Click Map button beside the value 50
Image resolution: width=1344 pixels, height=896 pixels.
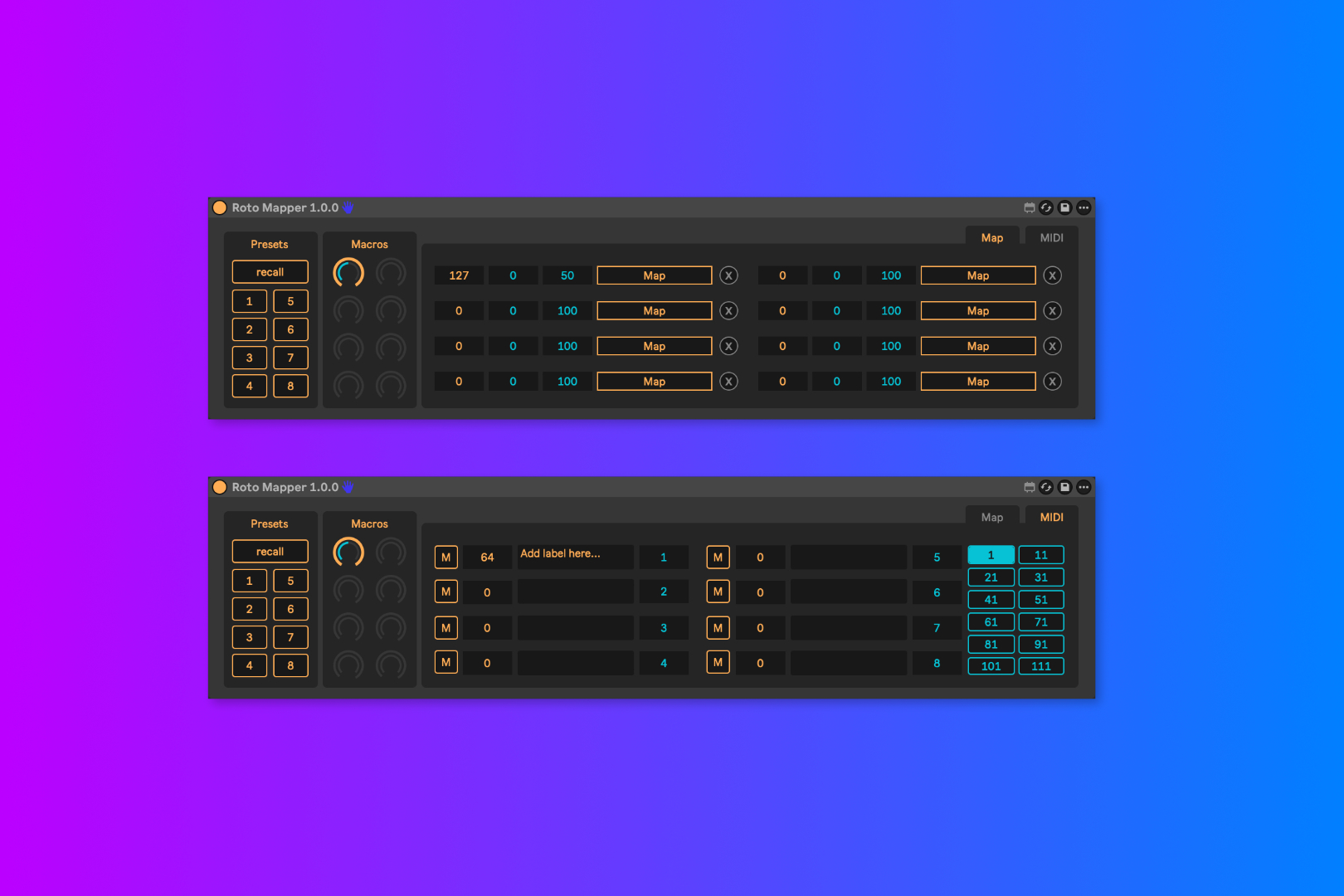(x=654, y=275)
